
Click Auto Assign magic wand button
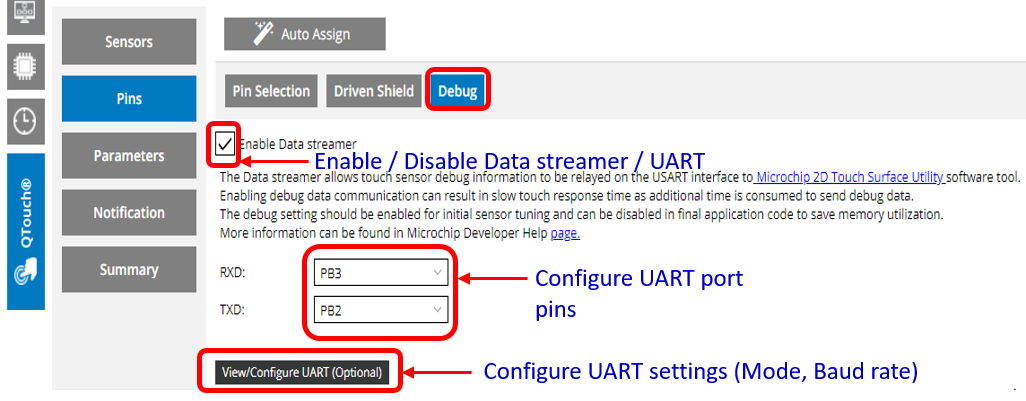pos(305,34)
